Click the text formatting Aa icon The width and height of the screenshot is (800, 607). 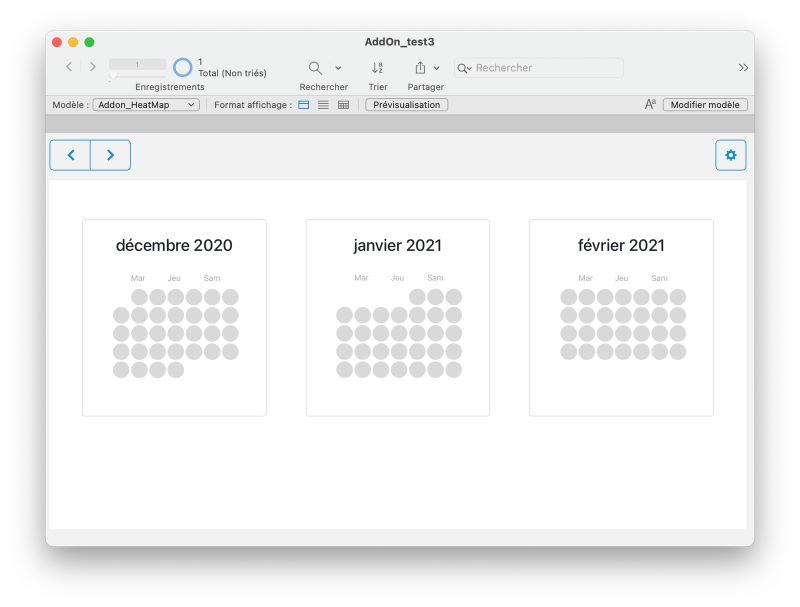coord(650,105)
